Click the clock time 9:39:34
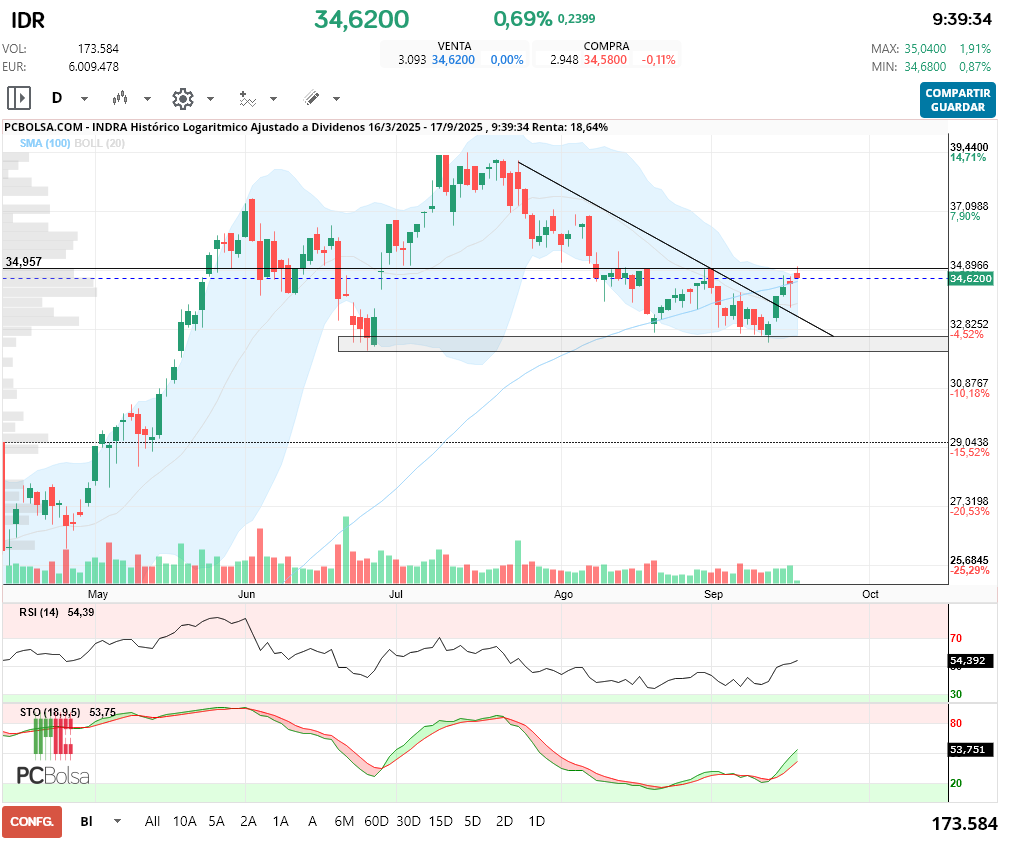The image size is (1011, 843). [x=962, y=19]
